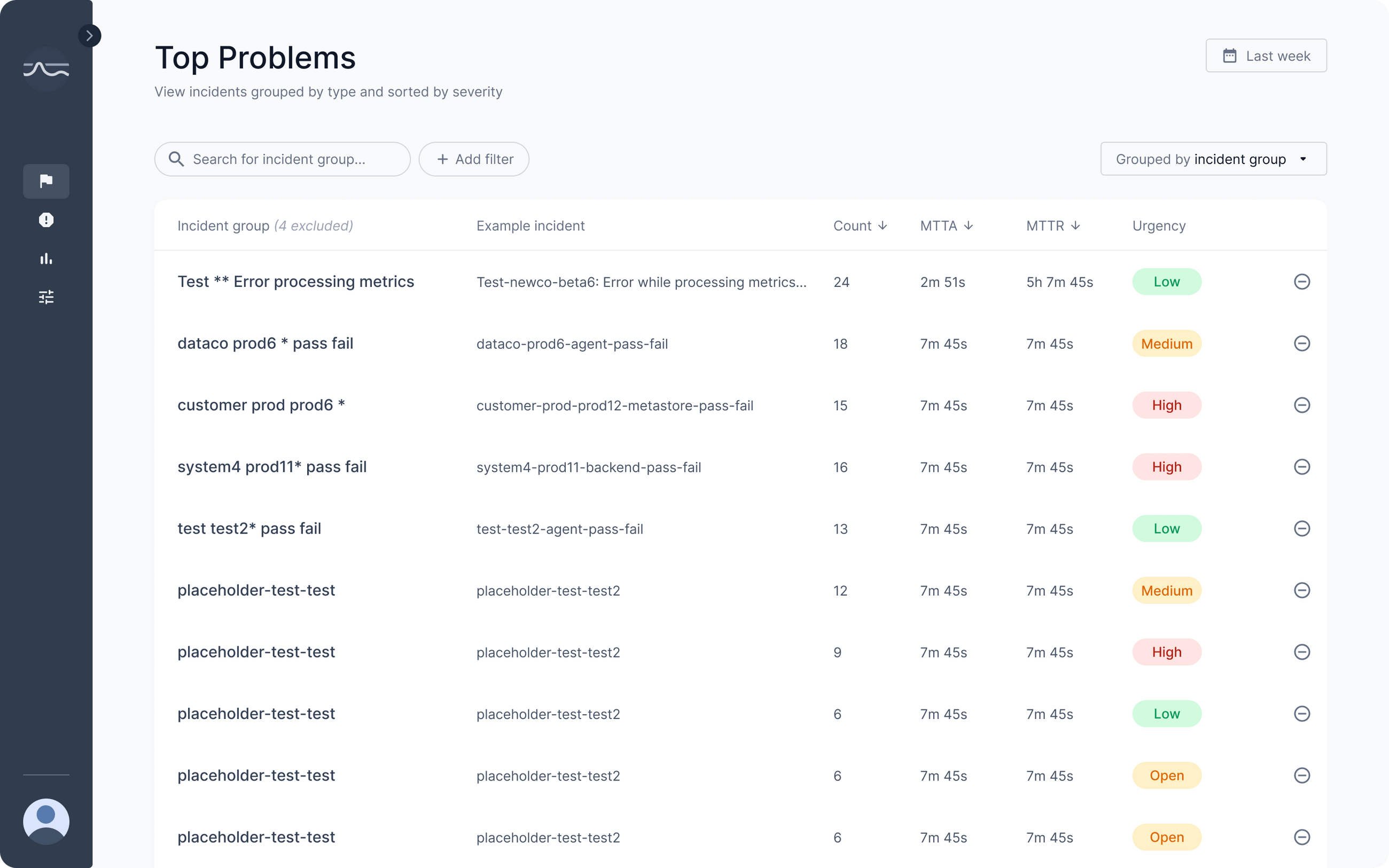Open the tune sliders settings icon

(x=46, y=297)
